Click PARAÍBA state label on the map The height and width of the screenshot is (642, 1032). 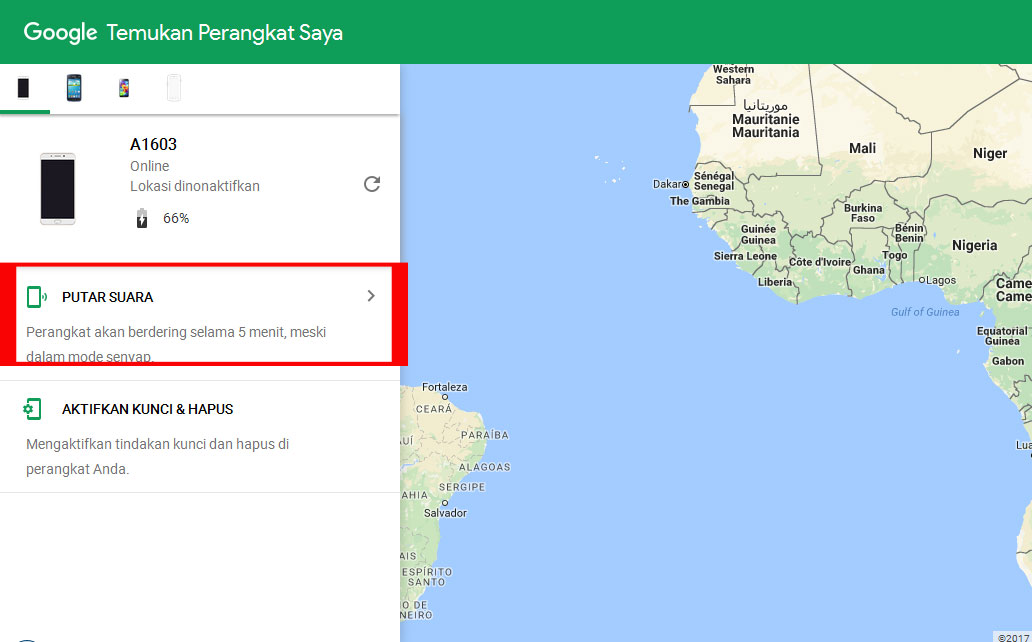point(484,435)
